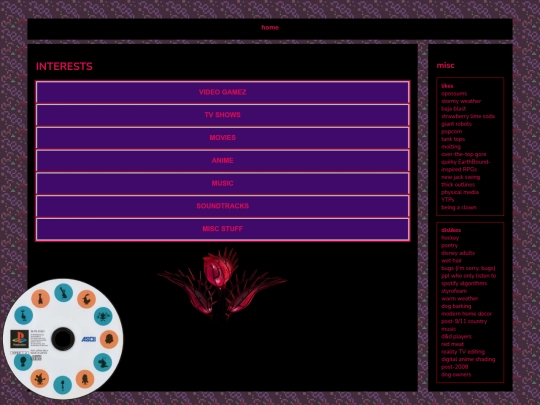Click "dog barking" in the dislikes list
This screenshot has width=540, height=405.
point(456,306)
